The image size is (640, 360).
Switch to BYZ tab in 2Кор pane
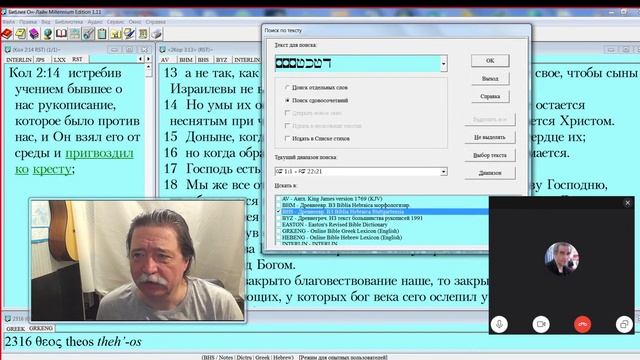[x=222, y=60]
